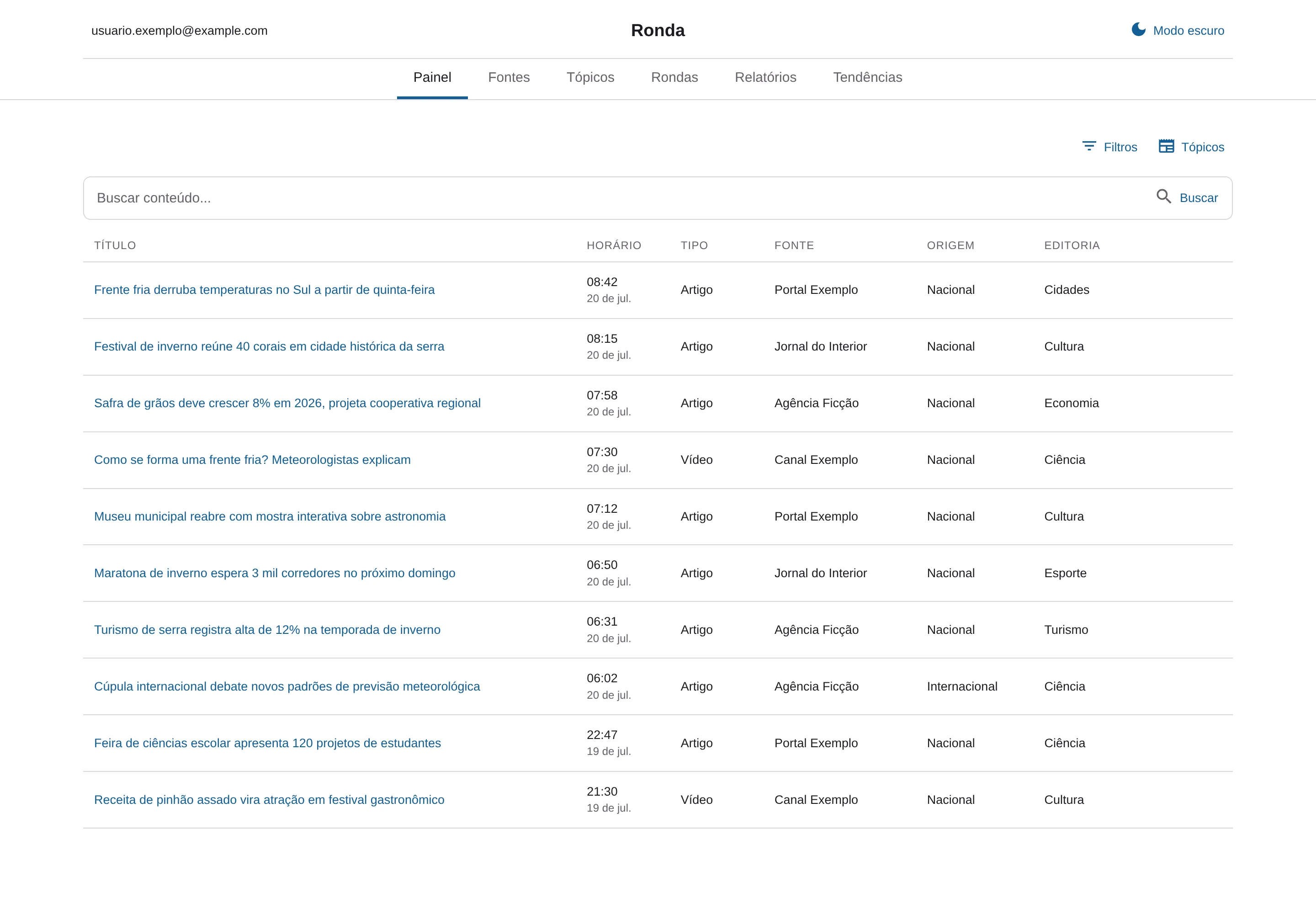Screen dimensions: 1316x914
Task: Click the Buscar button text
Action: point(1198,198)
